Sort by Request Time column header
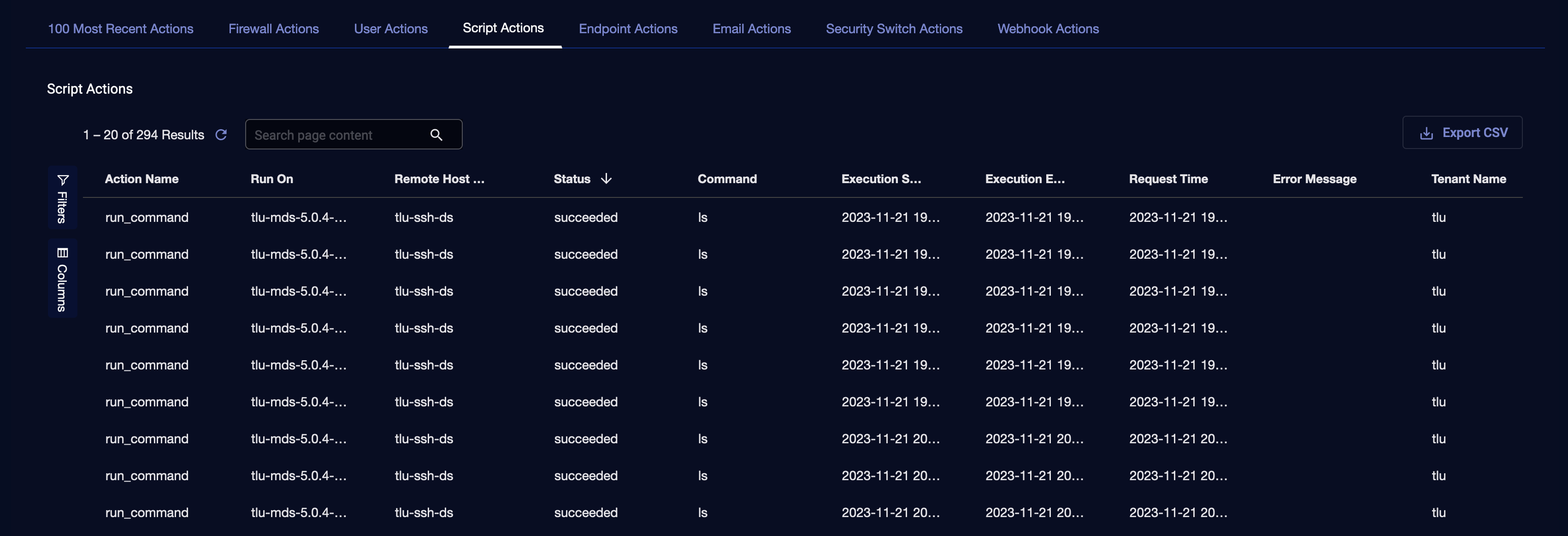The image size is (1568, 536). [1168, 179]
